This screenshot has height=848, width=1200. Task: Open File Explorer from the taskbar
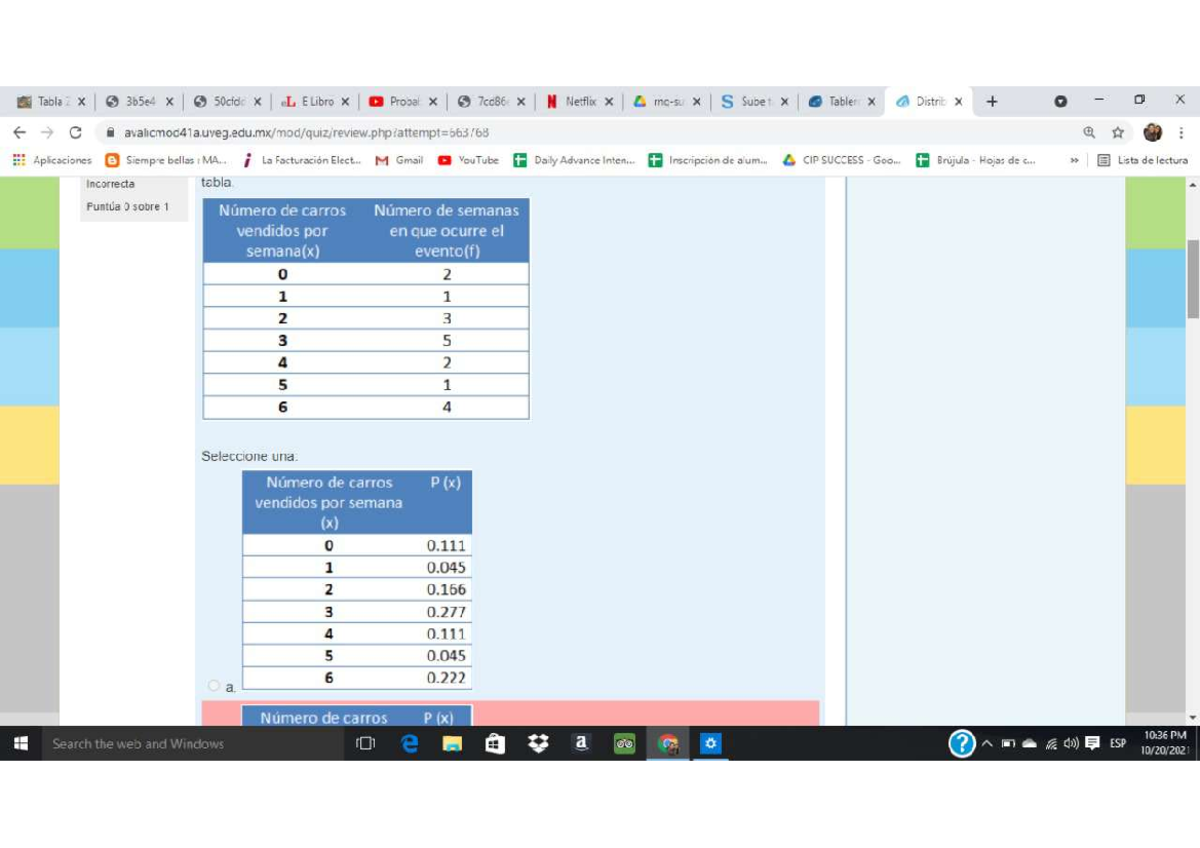coord(452,744)
